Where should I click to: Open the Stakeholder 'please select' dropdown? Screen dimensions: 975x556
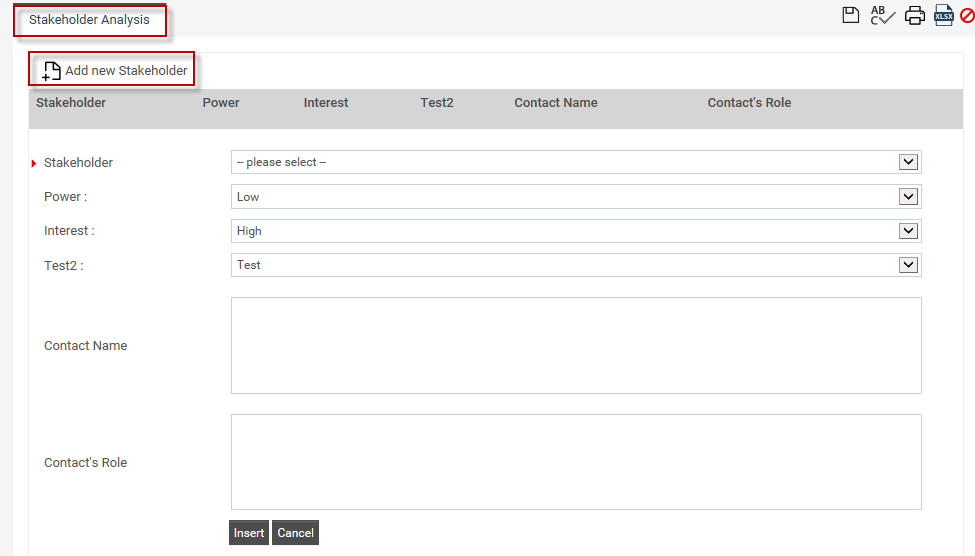576,162
